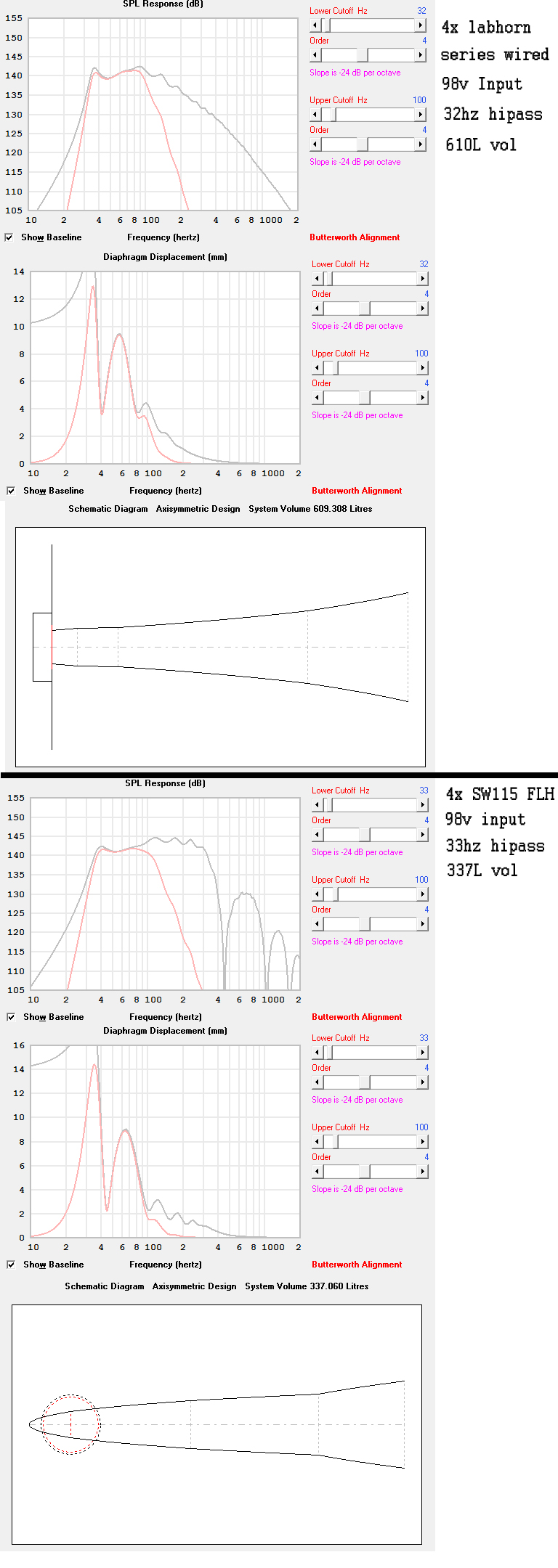Image resolution: width=558 pixels, height=1568 pixels.
Task: Click right arrow of upper-cutoff Order scrollbar, SW115 Diaphragm Displacement
Action: 423,1172
